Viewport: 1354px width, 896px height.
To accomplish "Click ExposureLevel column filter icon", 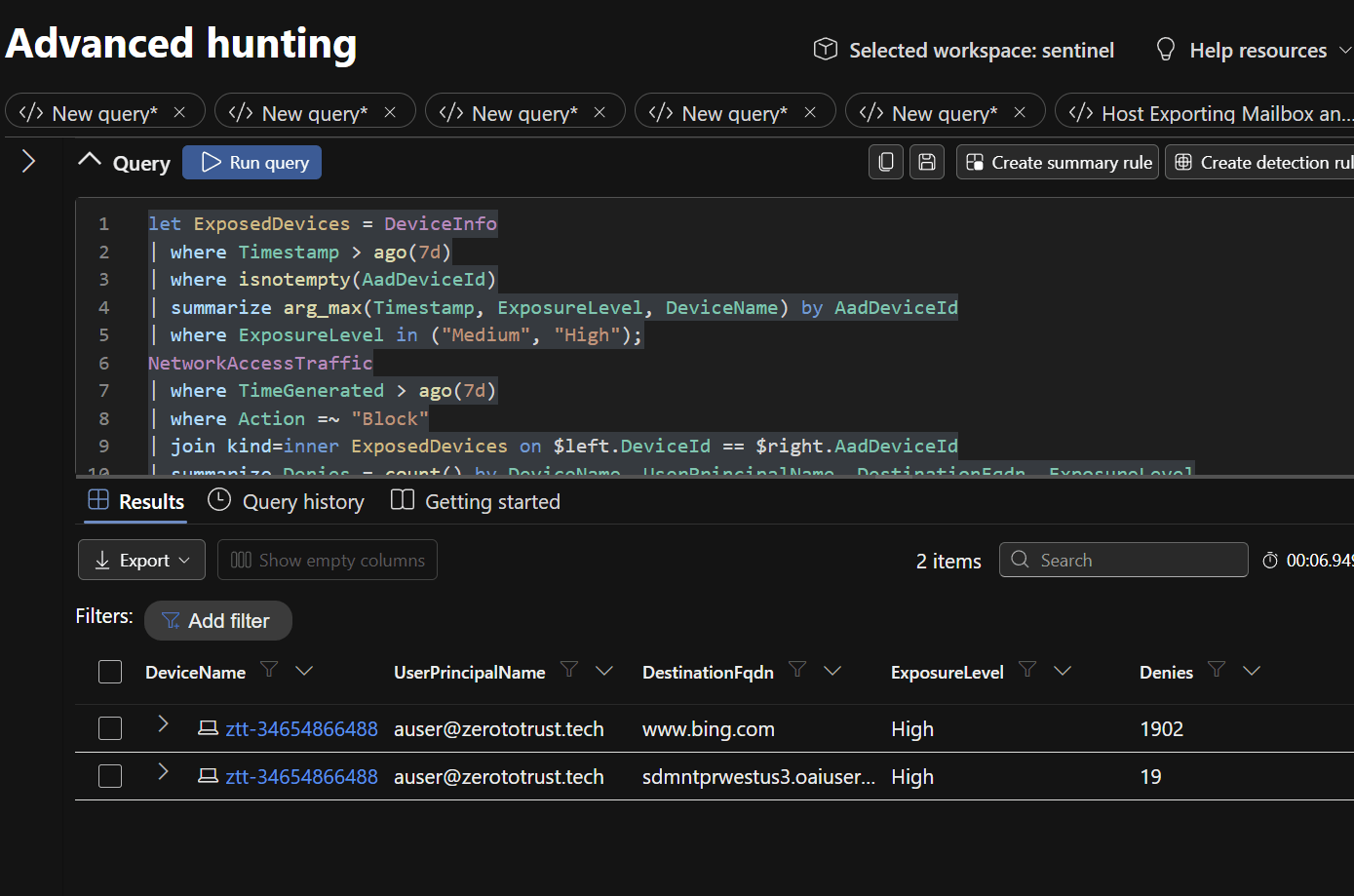I will coord(1027,669).
